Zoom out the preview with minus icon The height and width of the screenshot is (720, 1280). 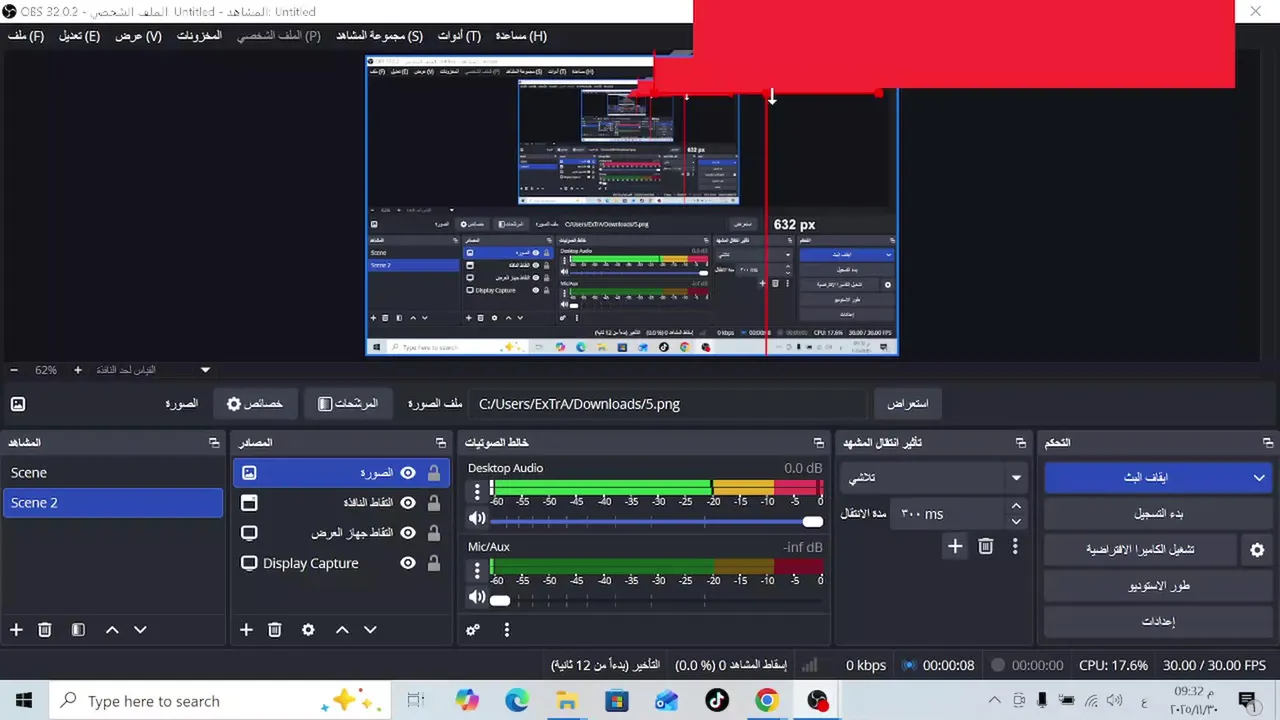click(14, 370)
